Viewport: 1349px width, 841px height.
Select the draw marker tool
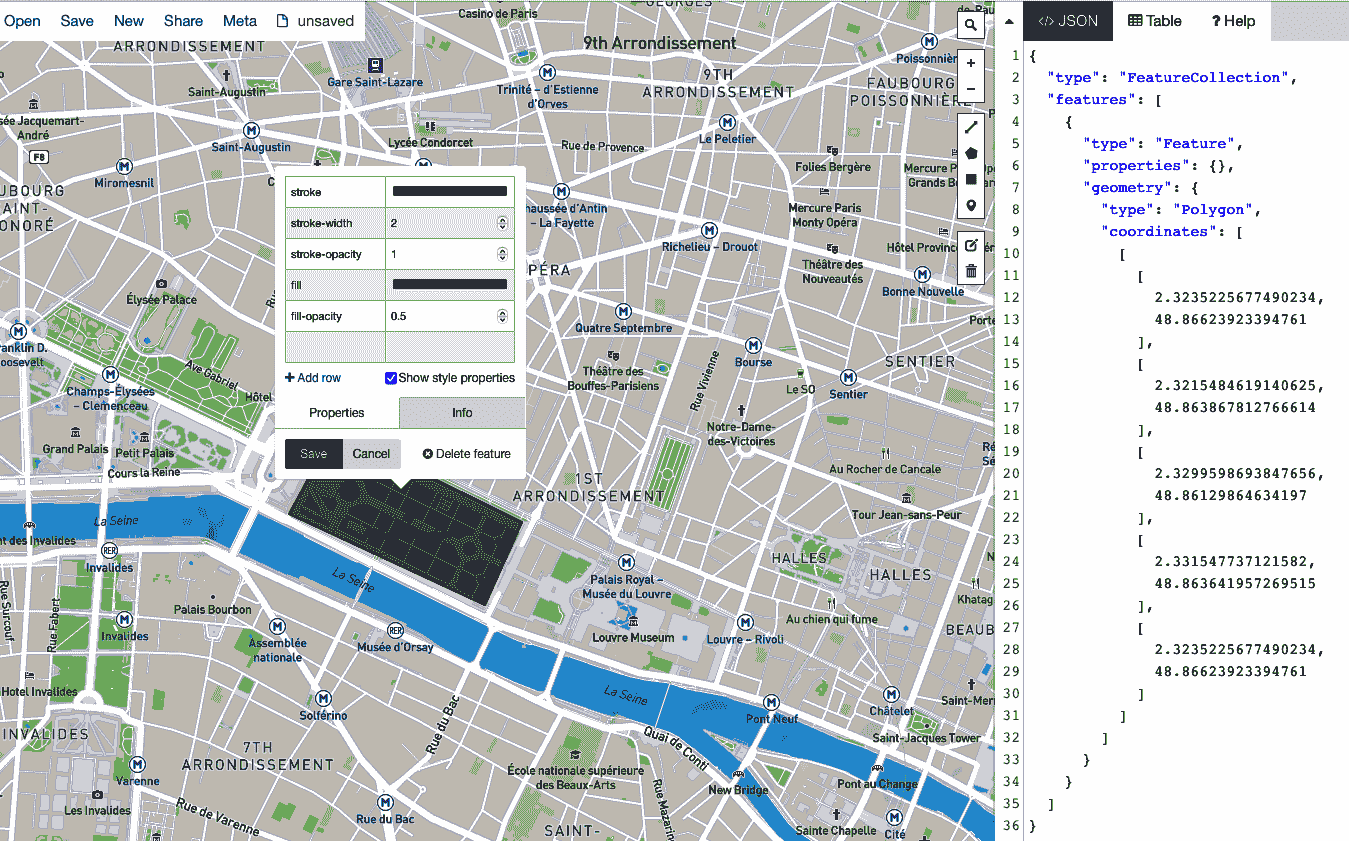[970, 206]
